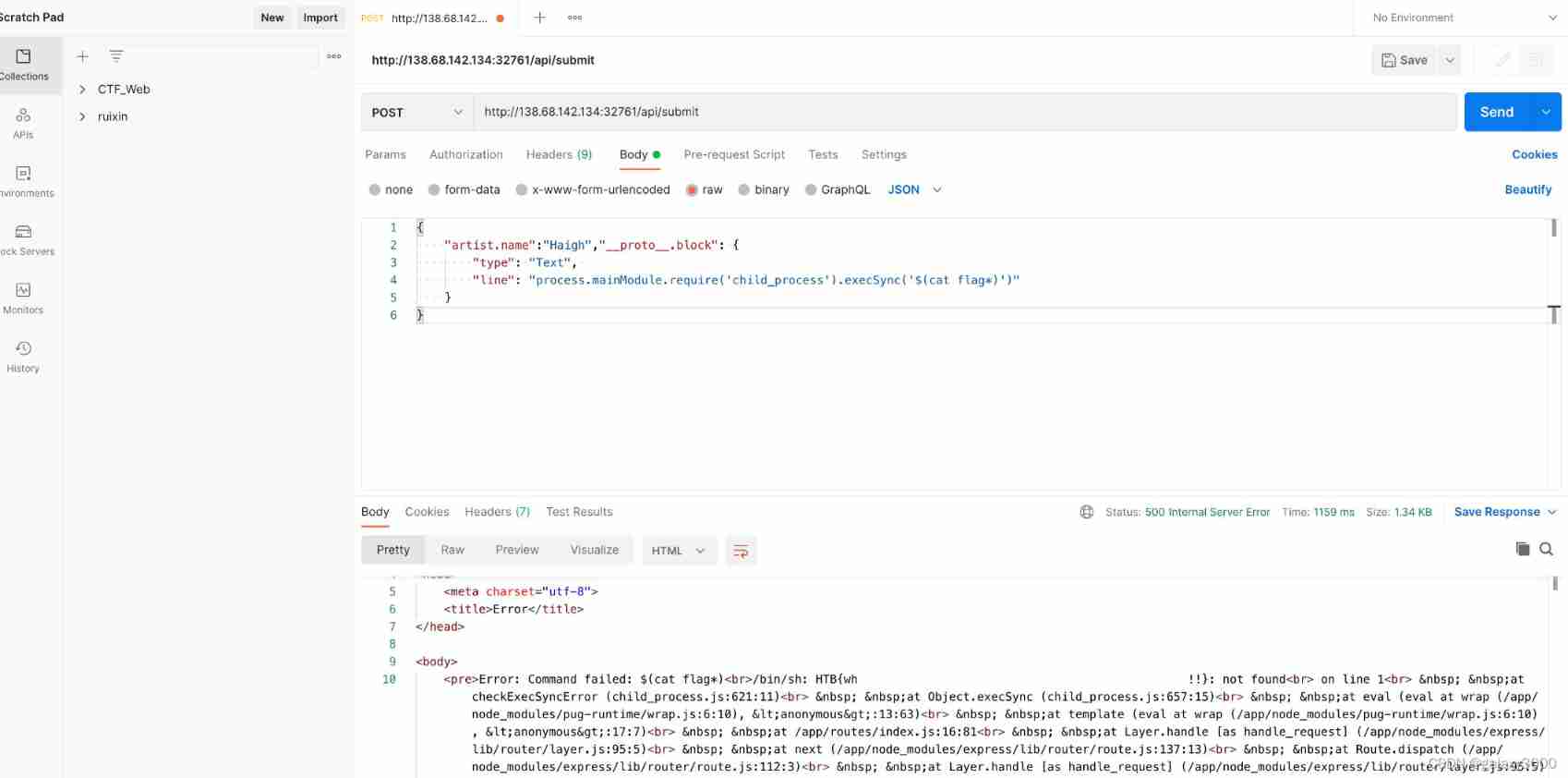
Task: Switch to request Headers (9) tab
Action: click(559, 154)
